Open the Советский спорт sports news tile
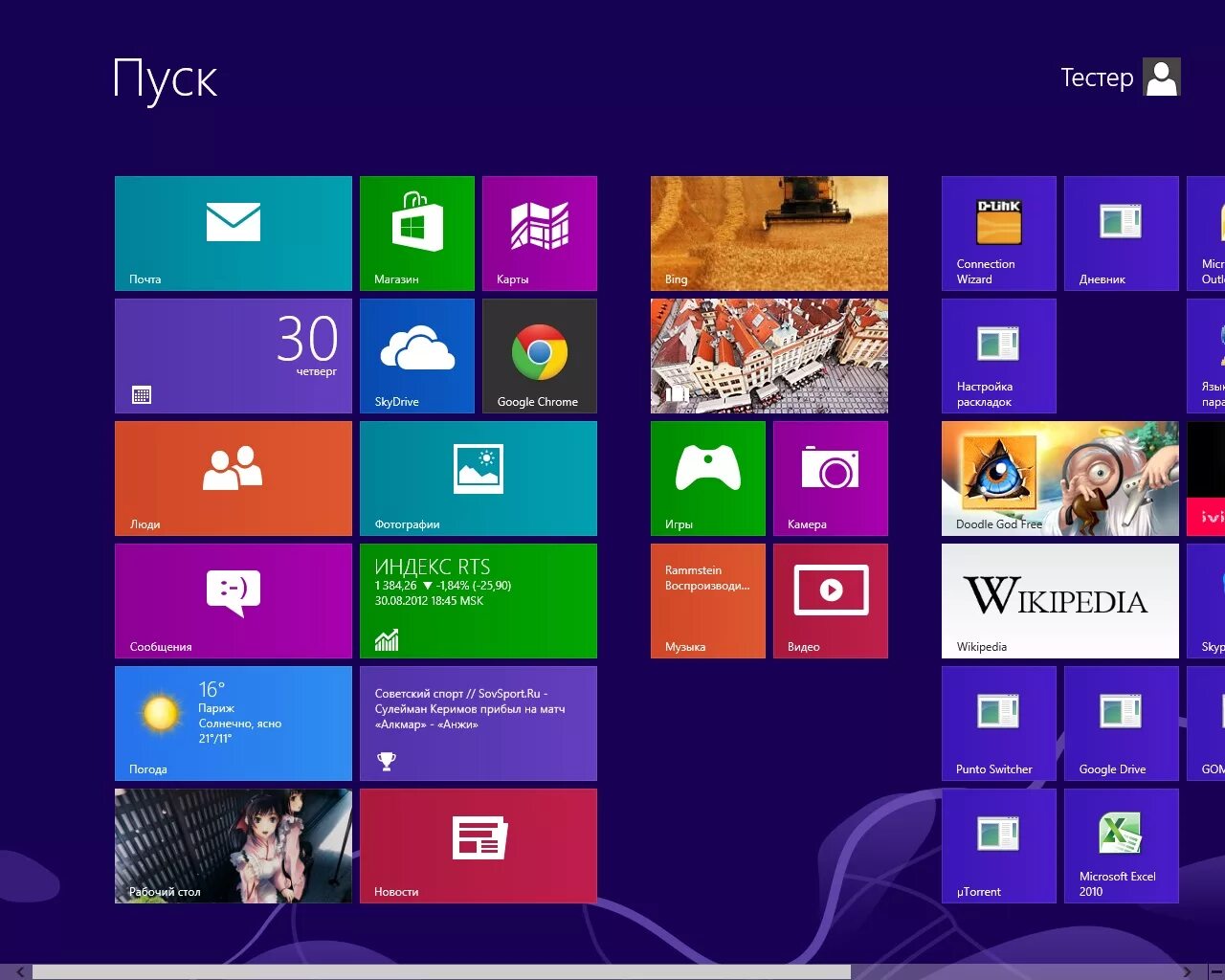This screenshot has height=980, width=1225. click(479, 724)
